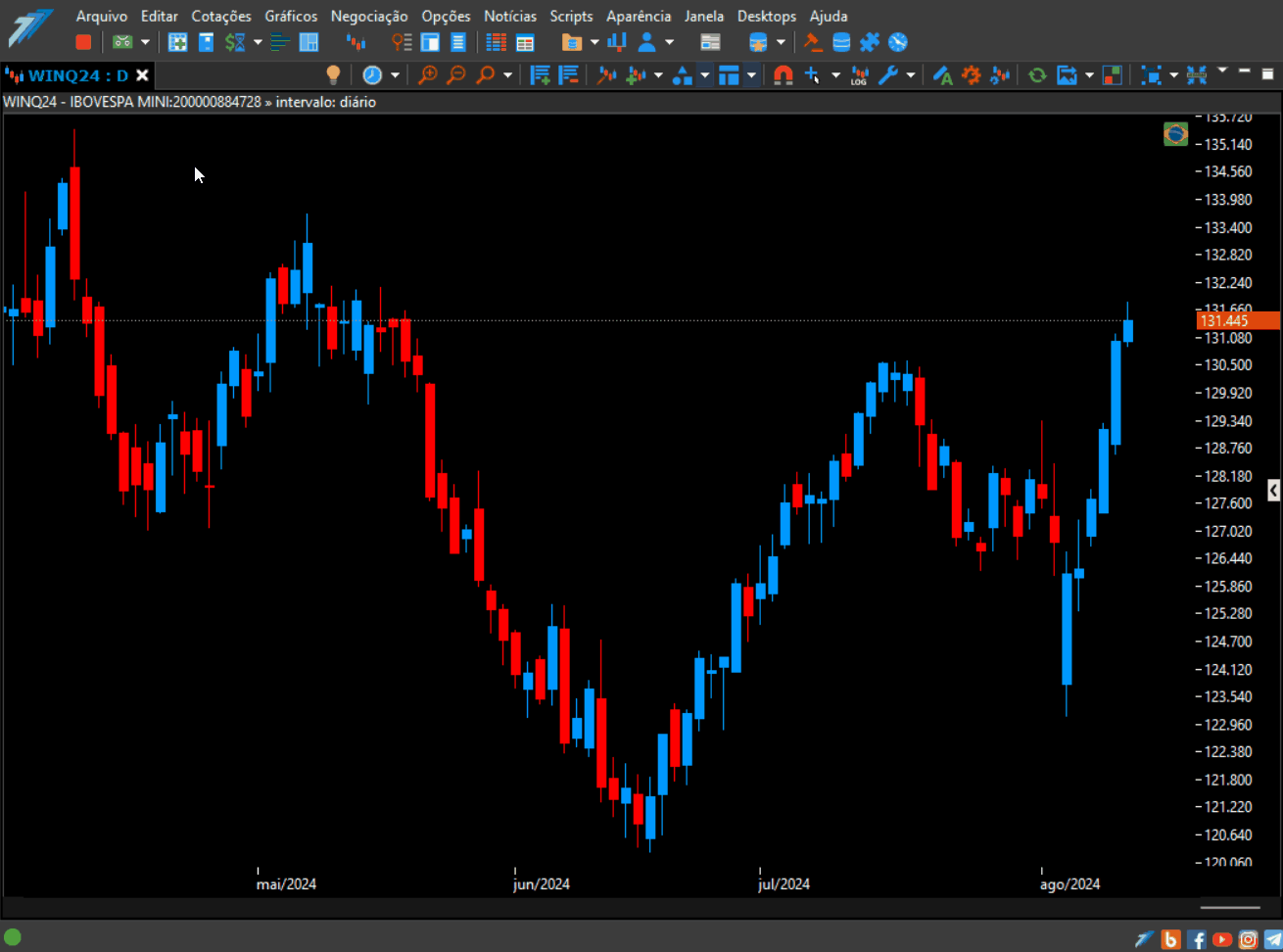
Task: Click the add-indicator list icon
Action: coord(540,74)
